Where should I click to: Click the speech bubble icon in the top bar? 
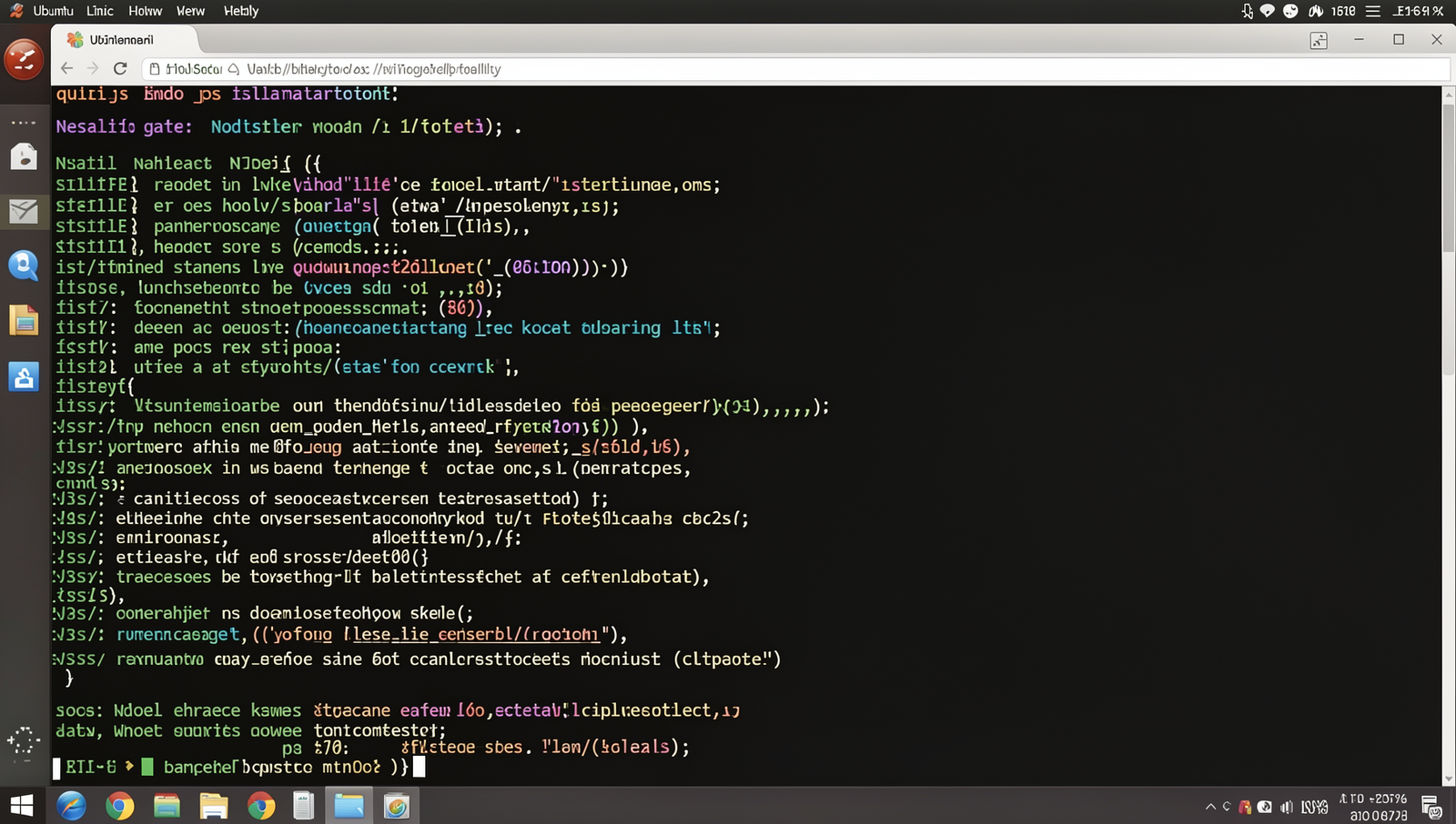tap(1267, 11)
